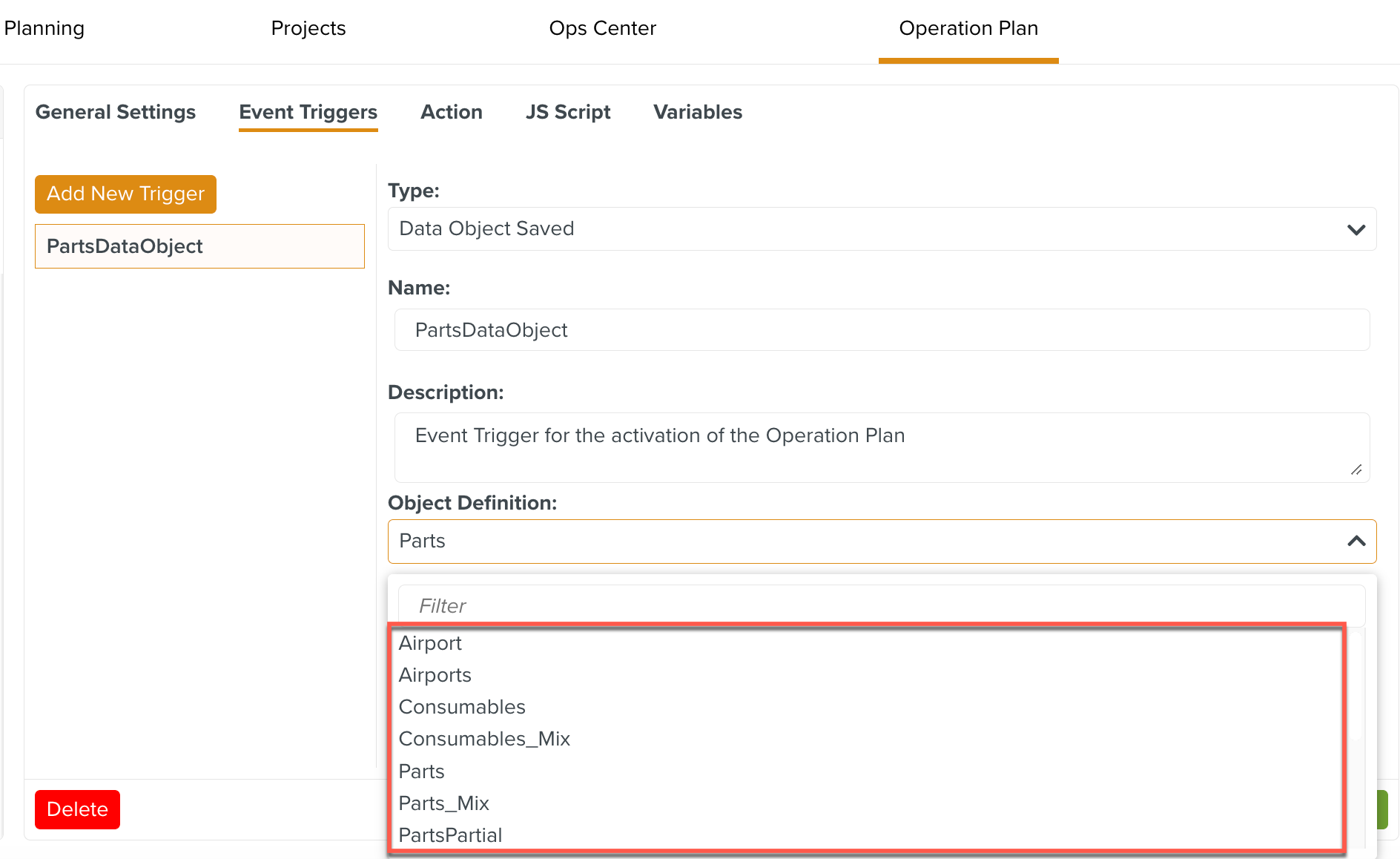Image resolution: width=1400 pixels, height=859 pixels.
Task: Click the Filter search field
Action: [x=881, y=605]
